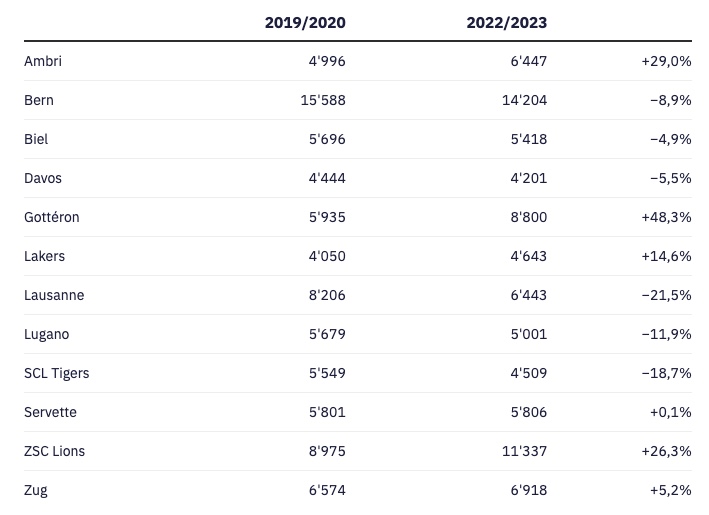
Task: Click Bern's 15'588 attendance value
Action: (x=322, y=100)
